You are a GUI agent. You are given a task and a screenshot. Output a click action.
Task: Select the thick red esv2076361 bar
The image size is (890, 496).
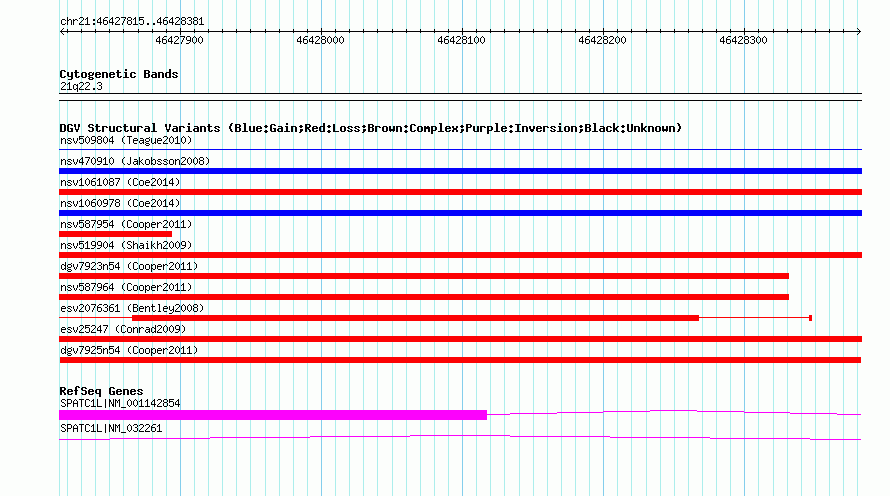tap(415, 318)
